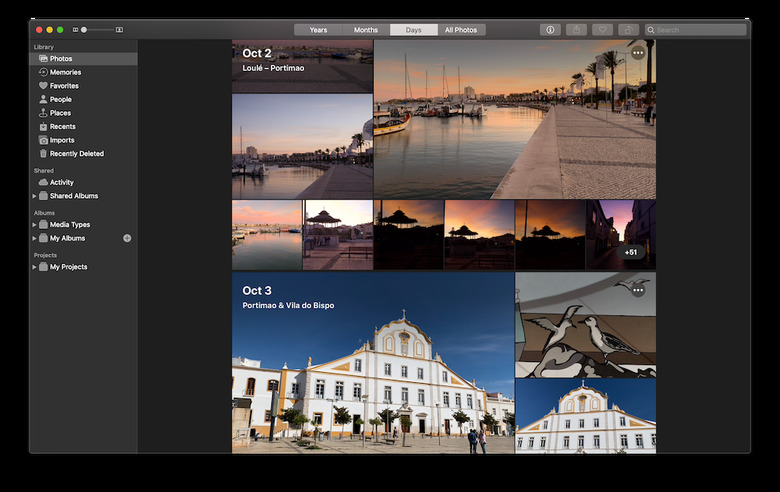Show the +51 more photos tile

pos(631,252)
